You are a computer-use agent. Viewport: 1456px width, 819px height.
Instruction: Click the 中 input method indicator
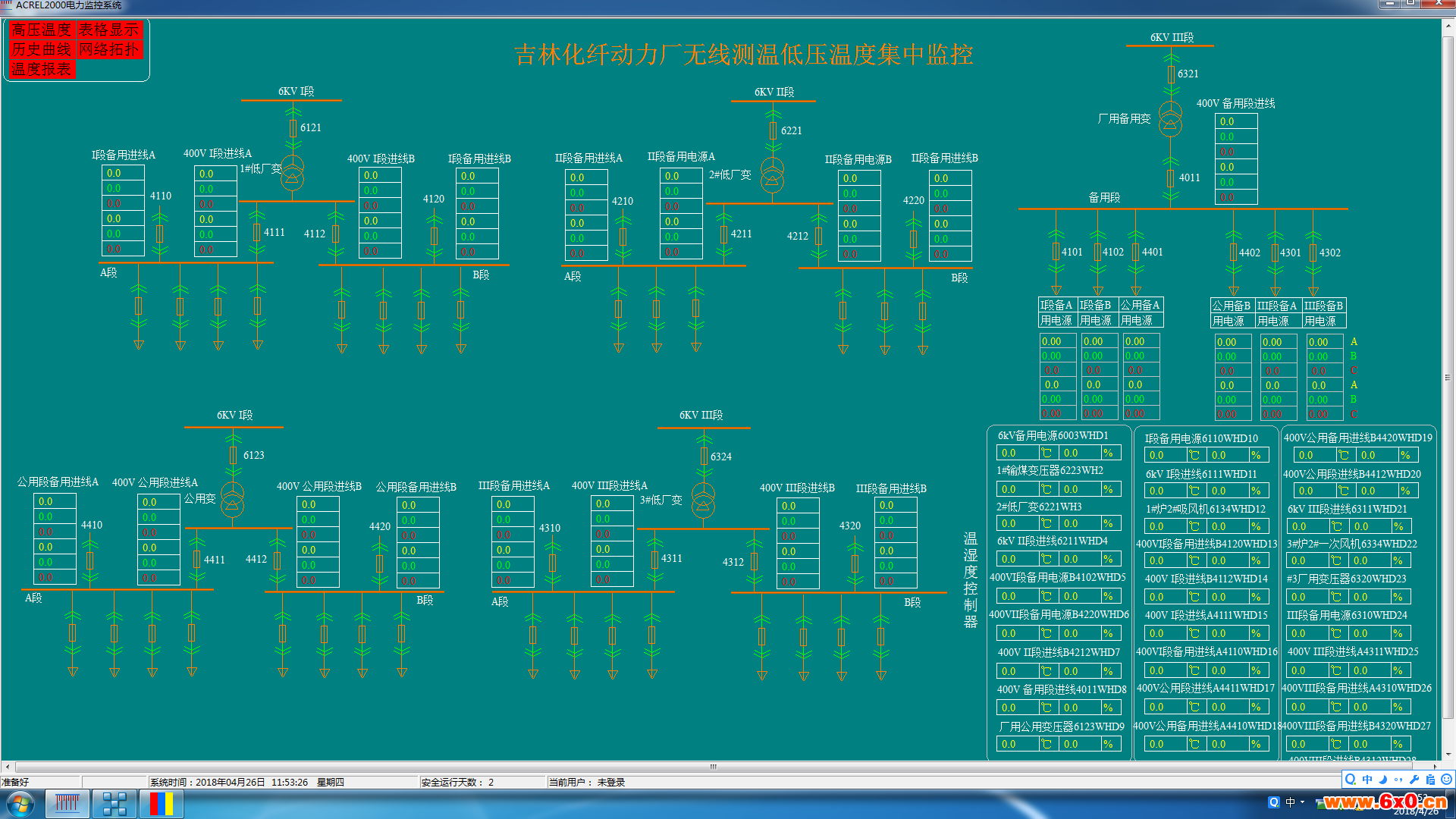point(1290,802)
